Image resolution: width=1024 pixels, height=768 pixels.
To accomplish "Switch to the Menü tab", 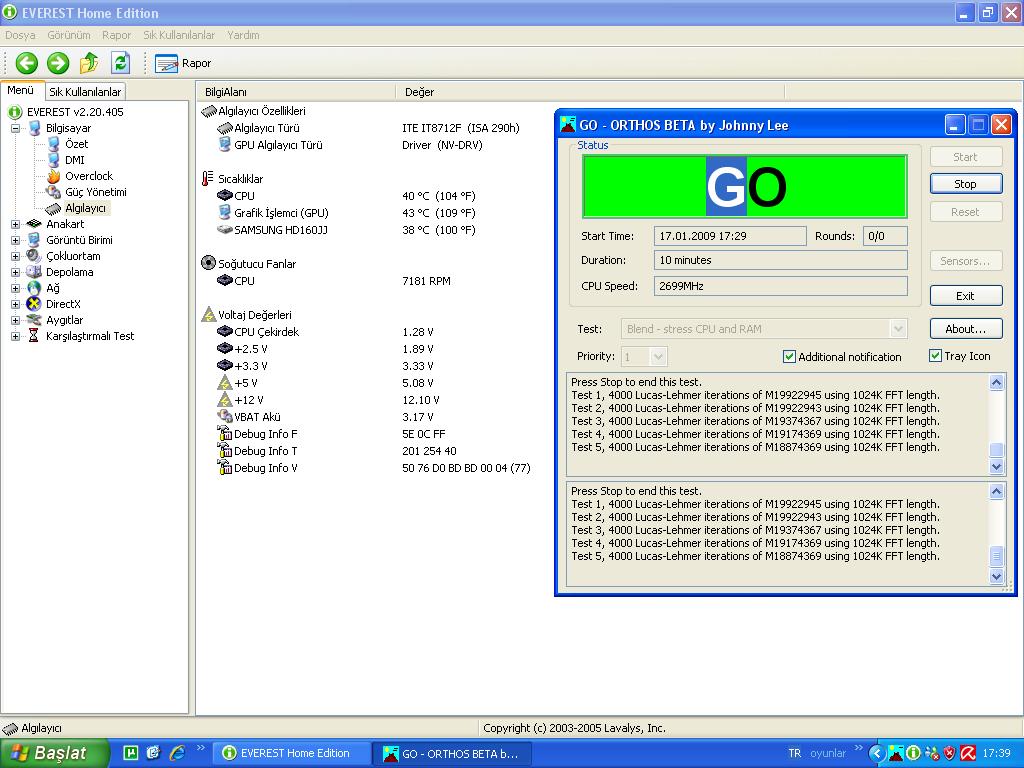I will (21, 91).
